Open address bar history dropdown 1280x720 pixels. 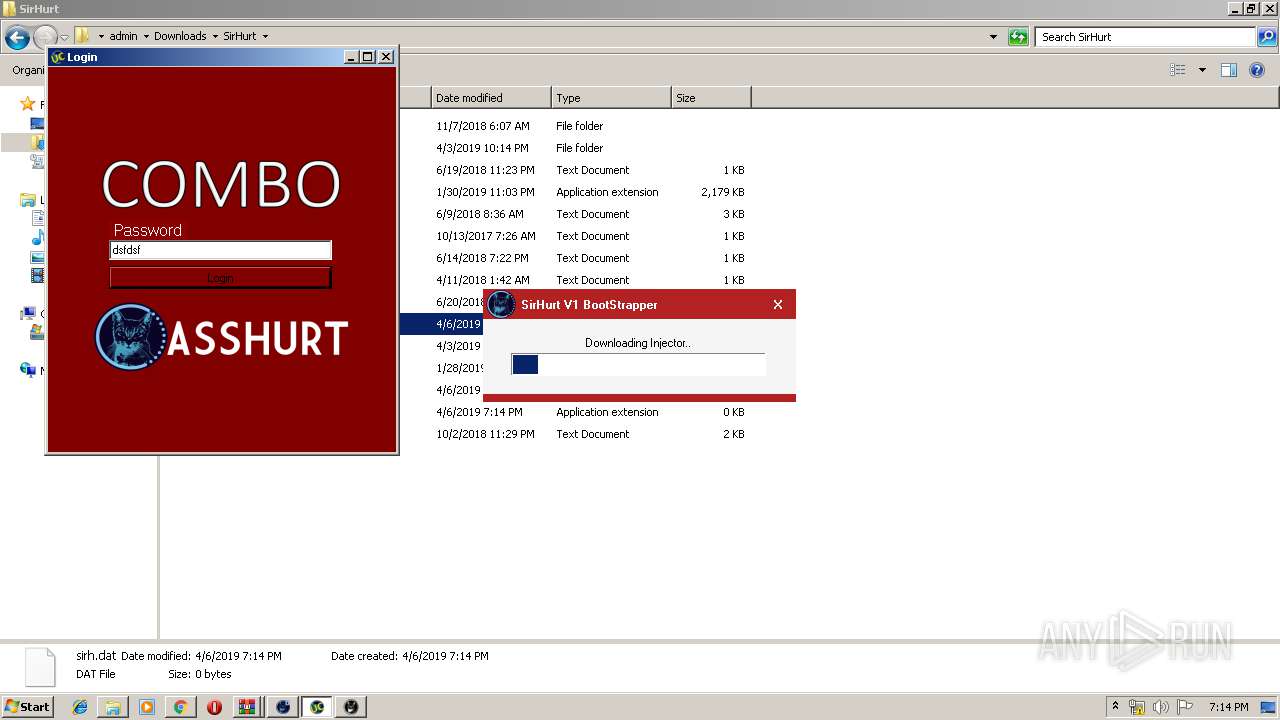point(993,37)
